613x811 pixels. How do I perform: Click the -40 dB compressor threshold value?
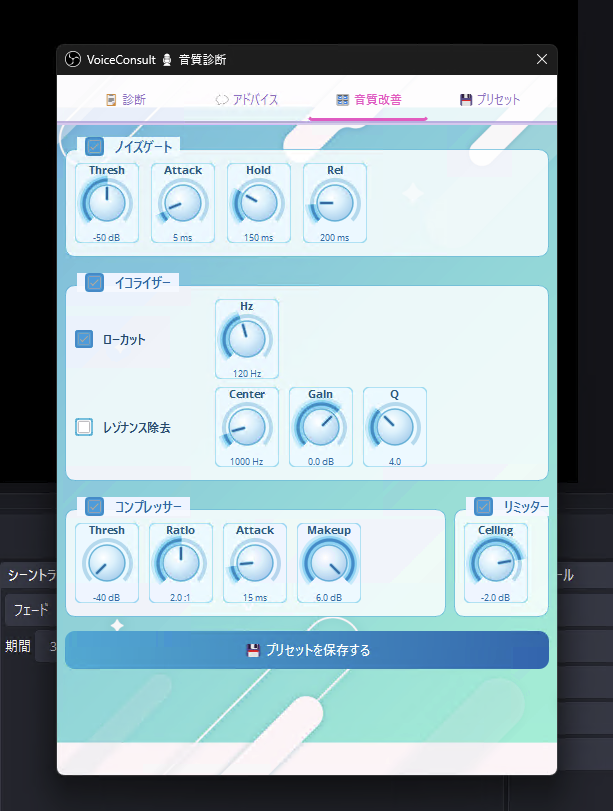[107, 597]
